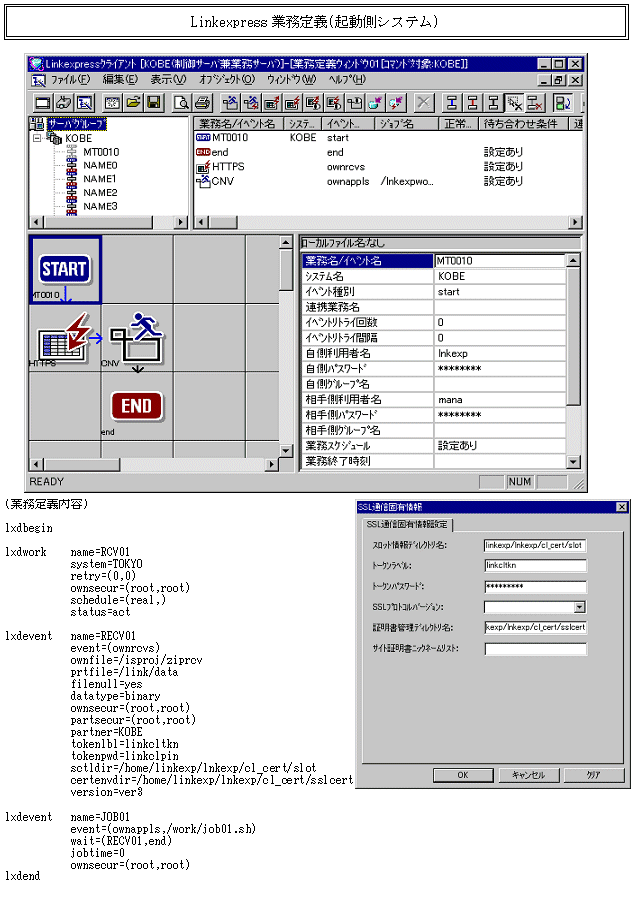Click the 自側利用者名 value lnkexp
This screenshot has width=637, height=901.
453,353
